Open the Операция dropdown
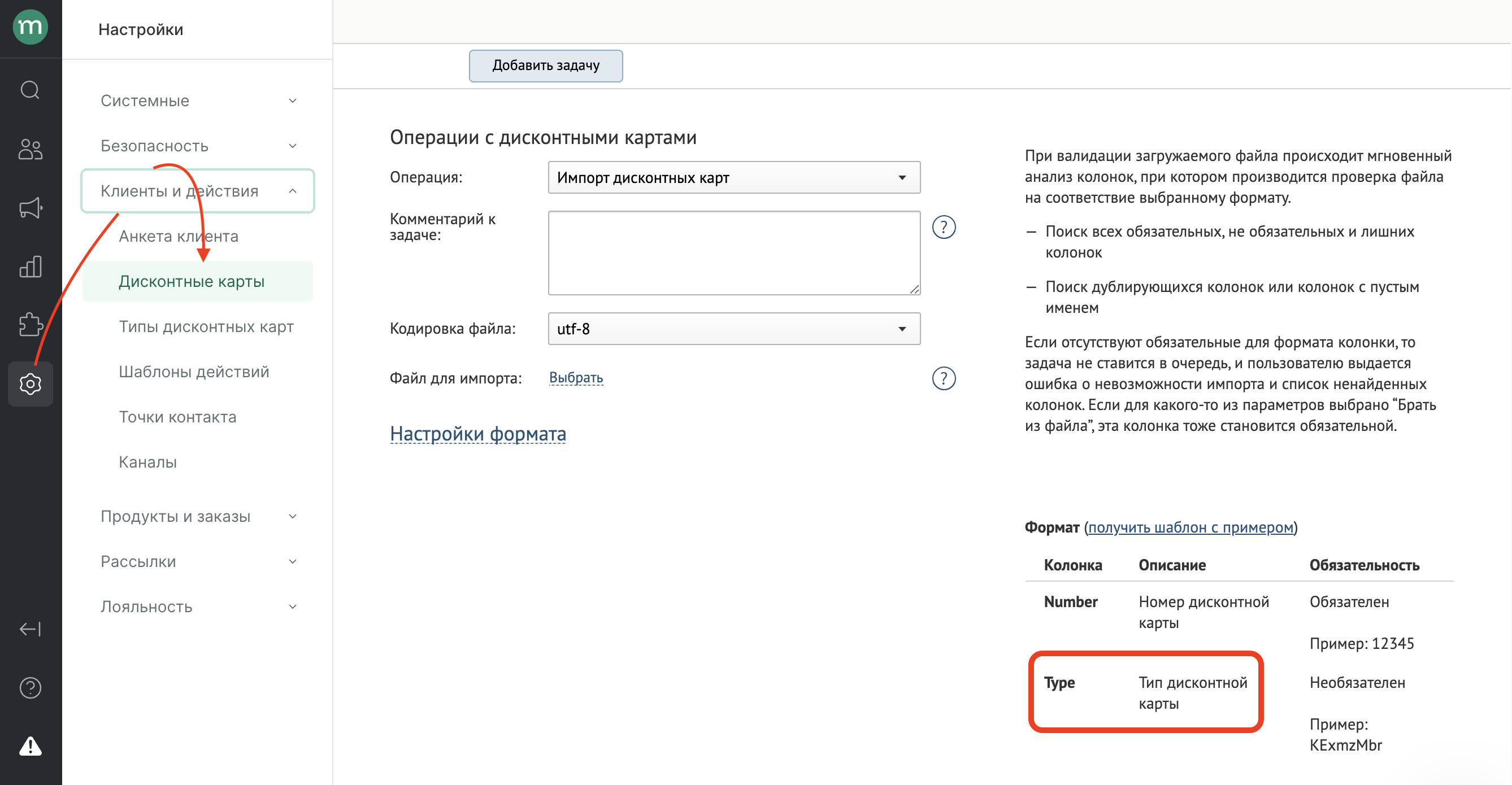The height and width of the screenshot is (785, 1512). pyautogui.click(x=734, y=177)
